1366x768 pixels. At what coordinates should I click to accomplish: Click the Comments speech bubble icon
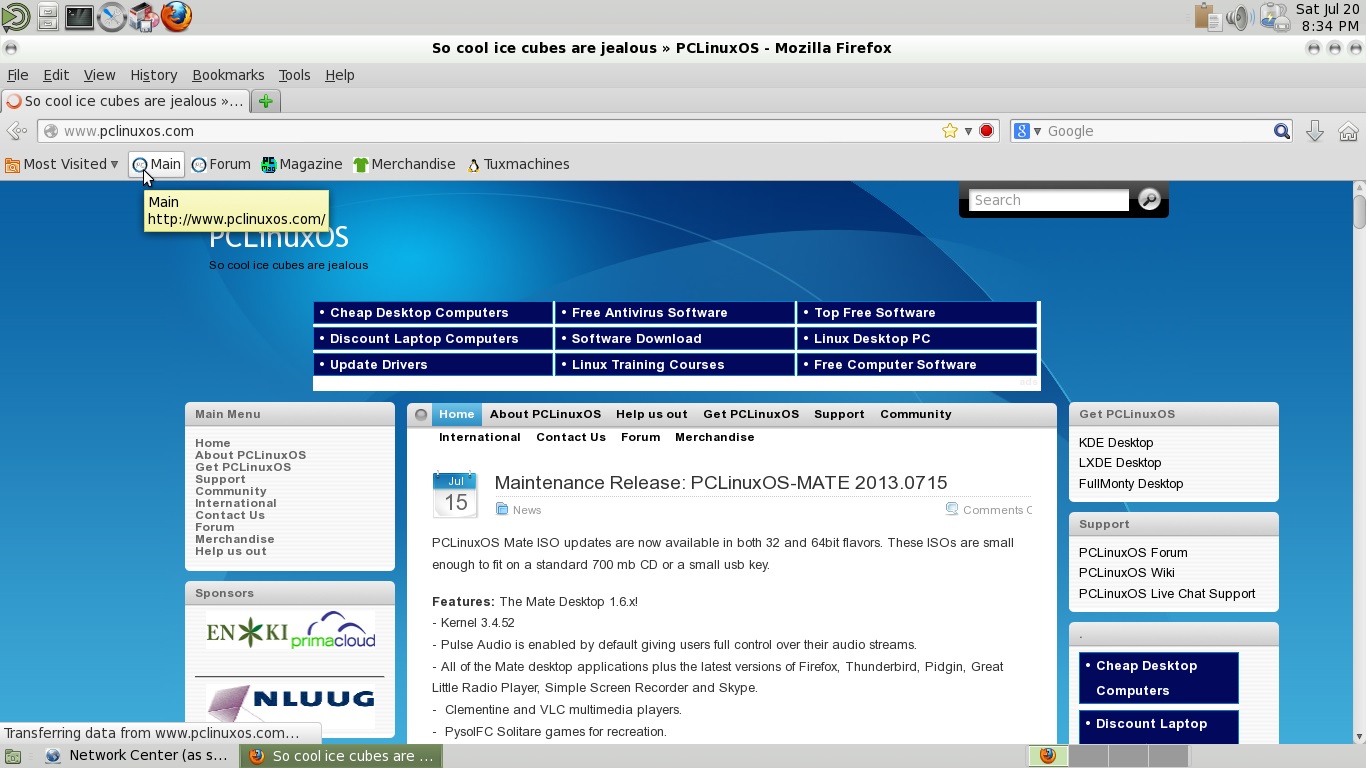pos(952,509)
